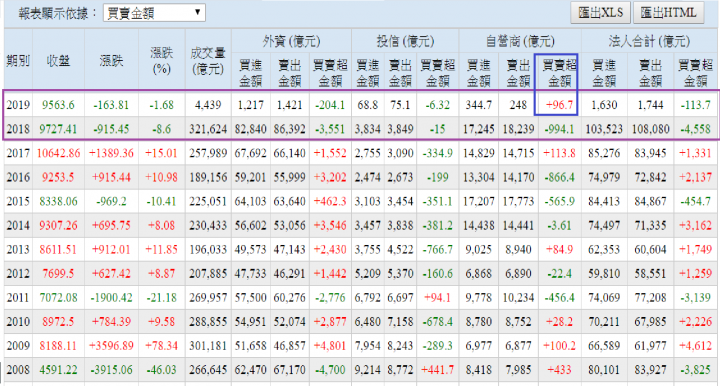The image size is (720, 386).
Task: Select the 2012 period cell
Action: click(18, 274)
